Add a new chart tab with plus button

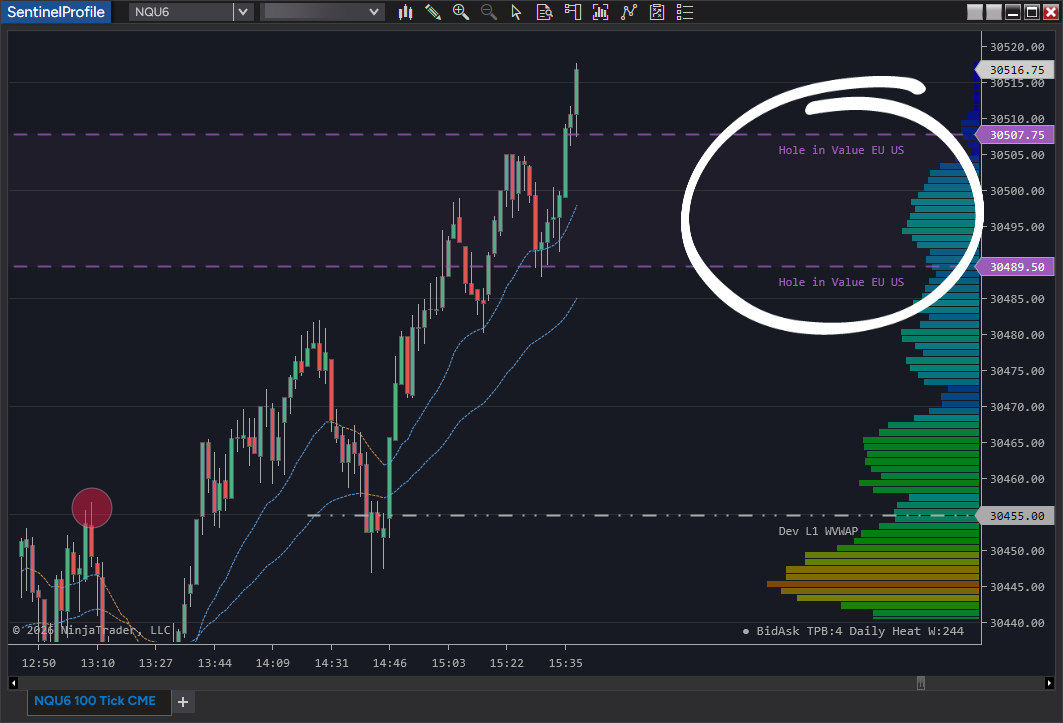click(183, 703)
